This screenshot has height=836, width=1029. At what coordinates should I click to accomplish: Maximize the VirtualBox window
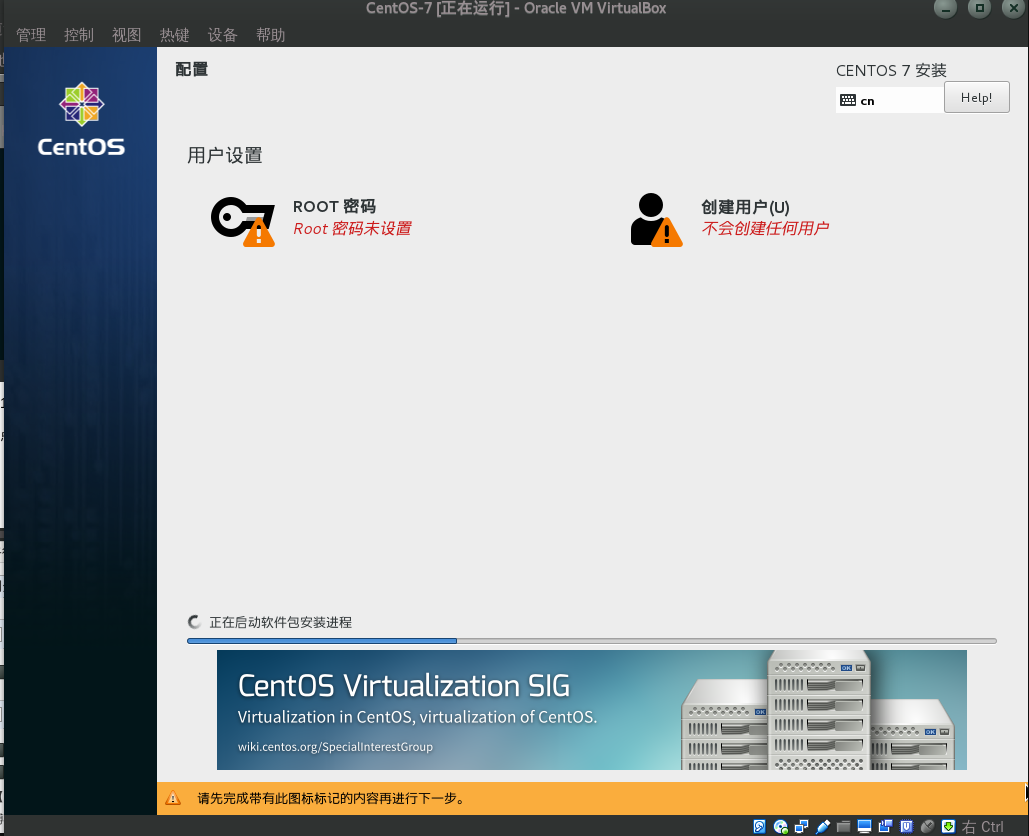(x=979, y=9)
